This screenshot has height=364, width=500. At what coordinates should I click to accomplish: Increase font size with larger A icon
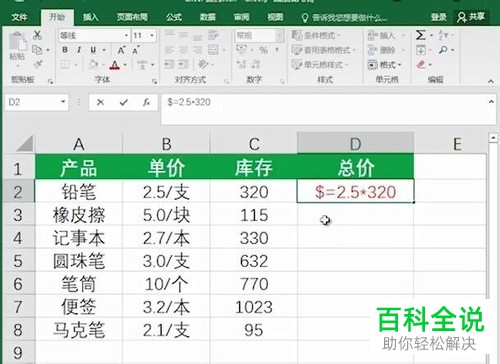point(121,50)
